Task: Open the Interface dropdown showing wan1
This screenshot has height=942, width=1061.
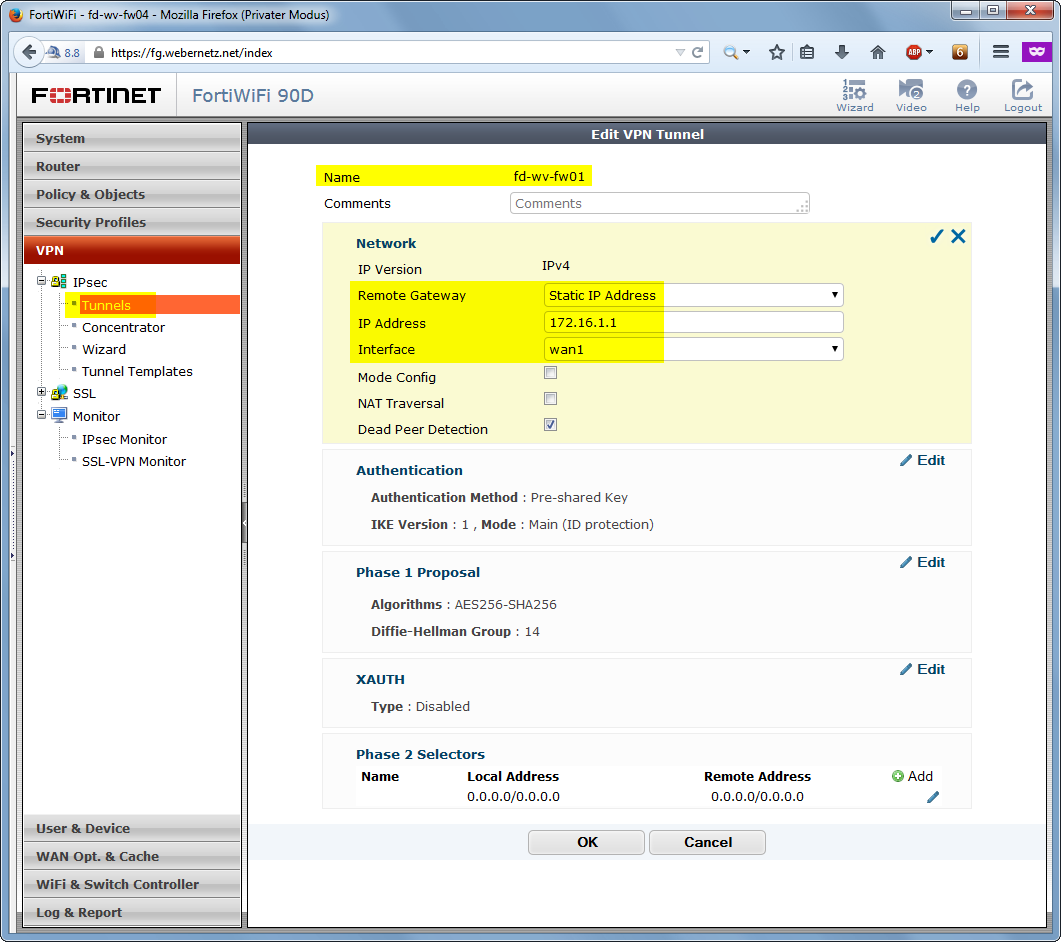Action: 694,349
